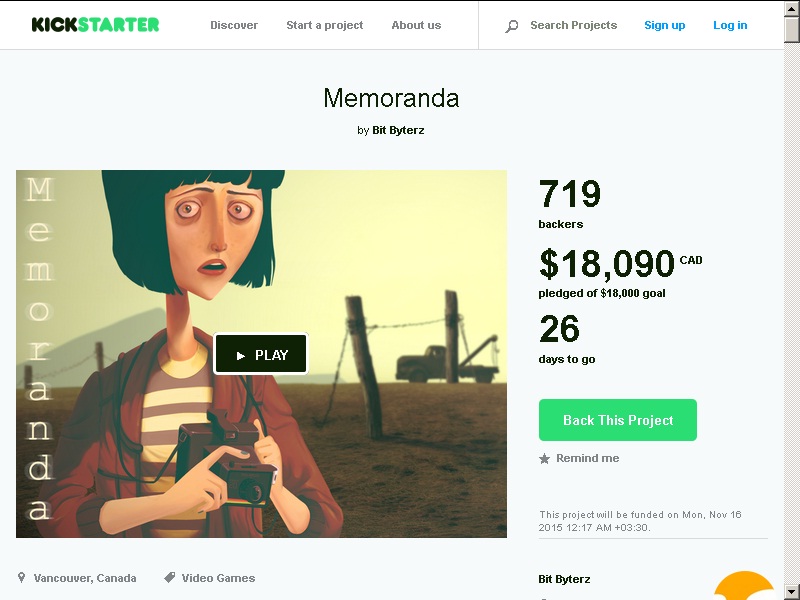
Task: Go to About us
Action: tap(416, 25)
